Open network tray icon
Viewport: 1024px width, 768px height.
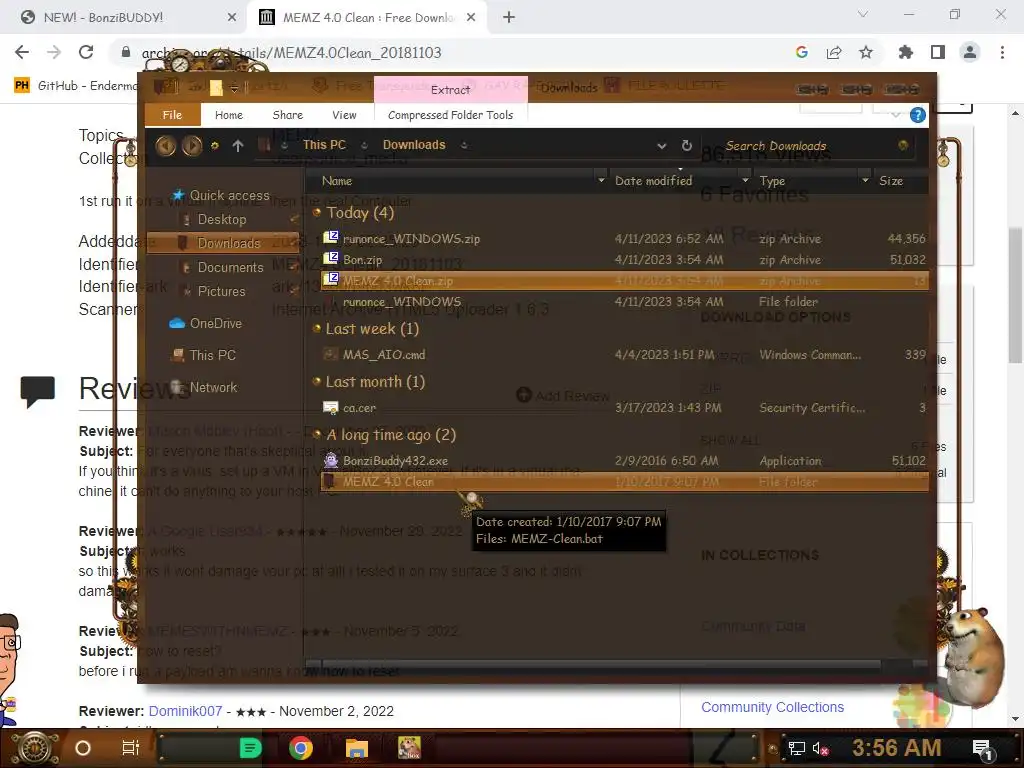pos(796,748)
